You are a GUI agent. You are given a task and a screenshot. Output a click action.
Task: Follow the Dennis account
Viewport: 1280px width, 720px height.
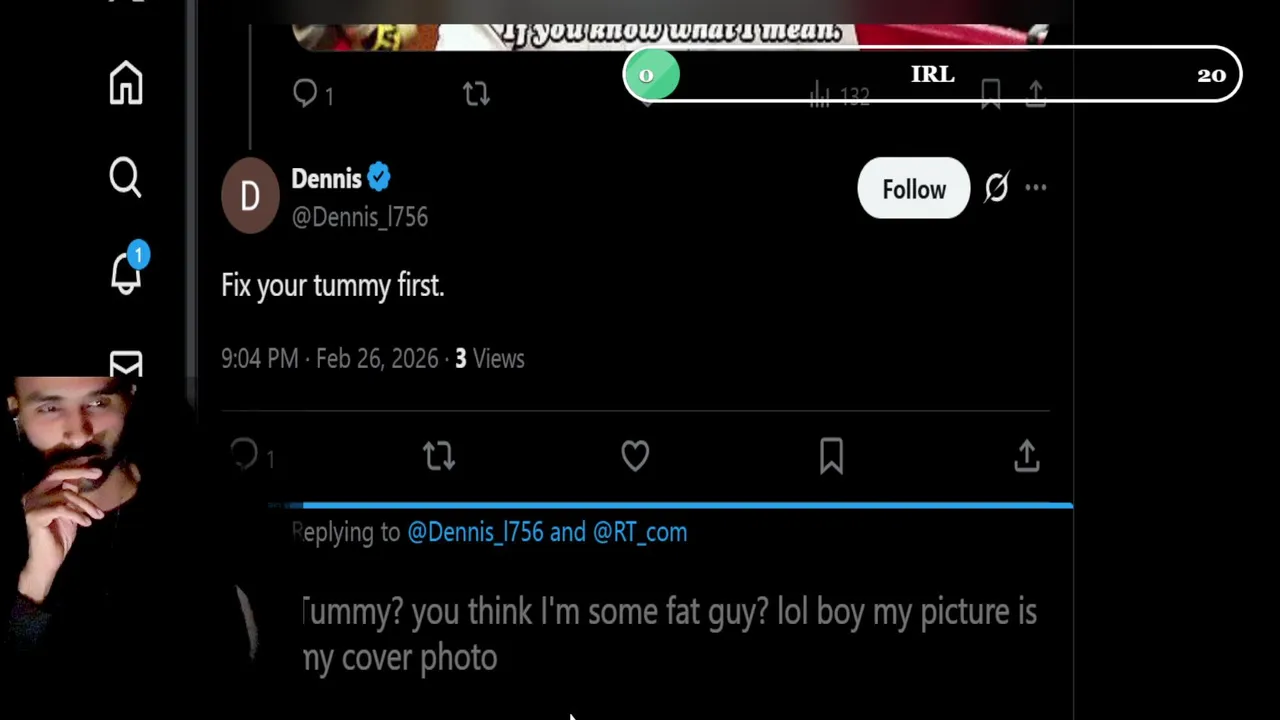913,189
